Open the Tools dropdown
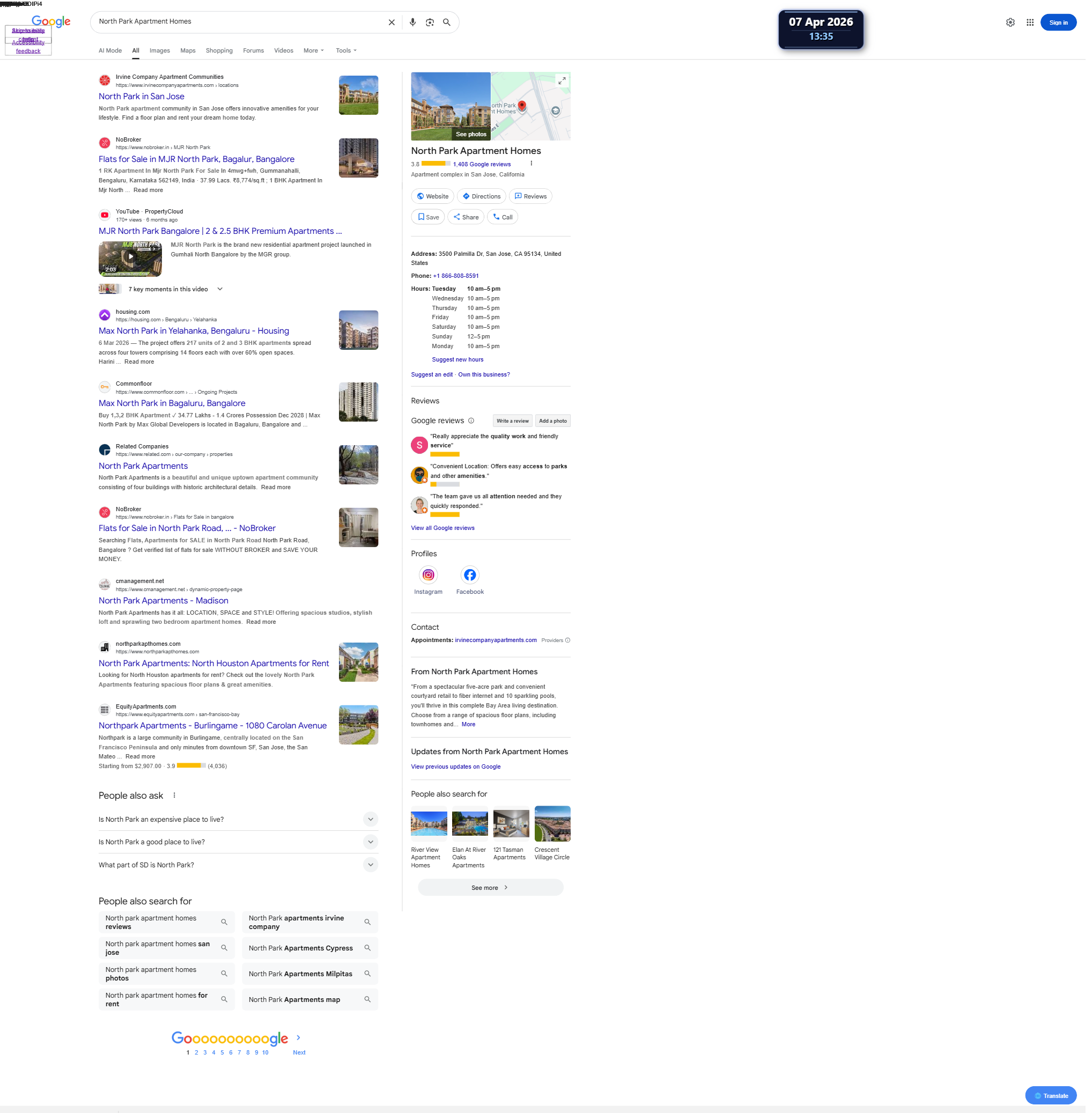Screen dimensions: 1092x1113 point(346,50)
